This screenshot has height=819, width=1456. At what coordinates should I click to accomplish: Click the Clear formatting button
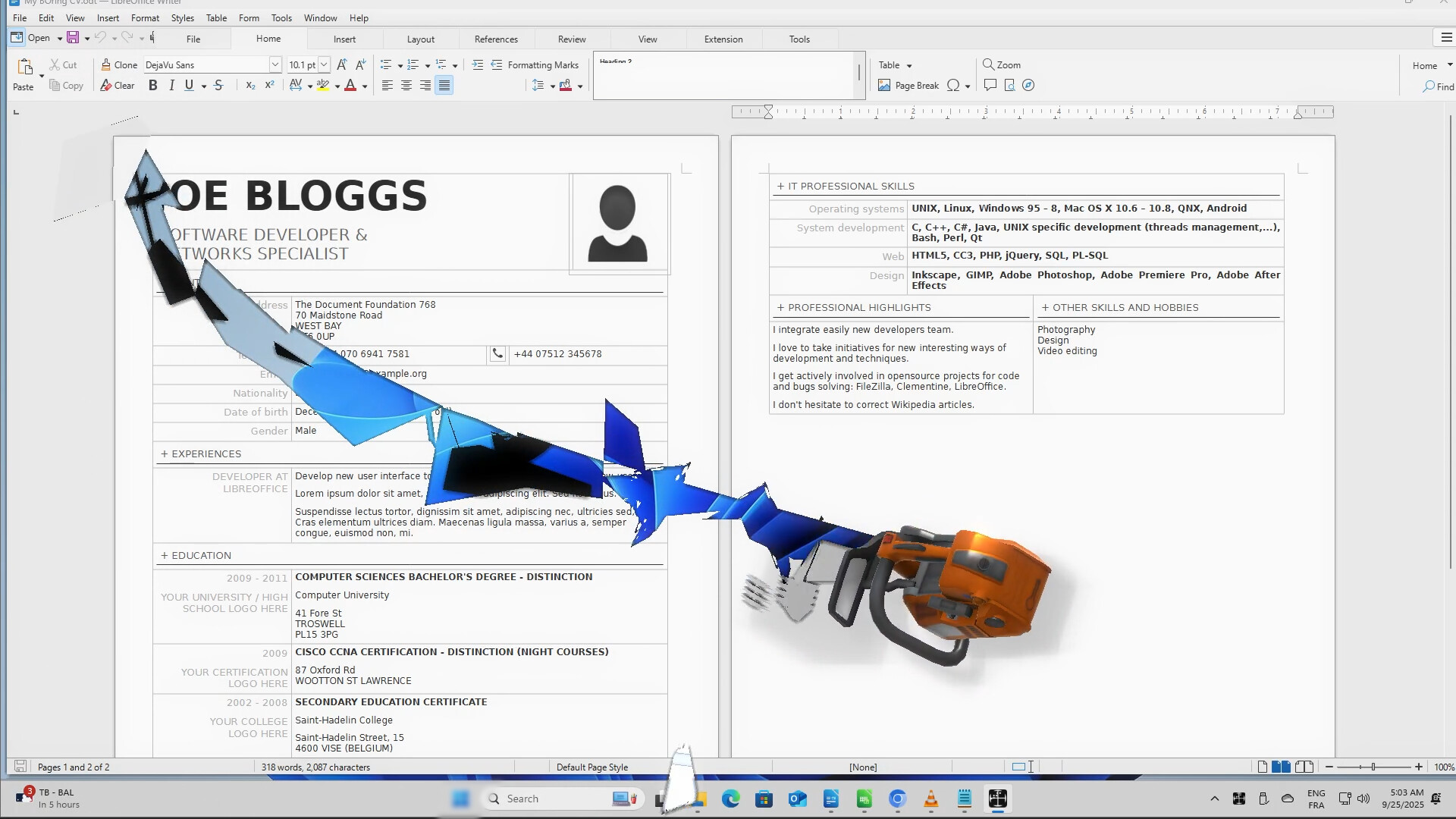(118, 85)
